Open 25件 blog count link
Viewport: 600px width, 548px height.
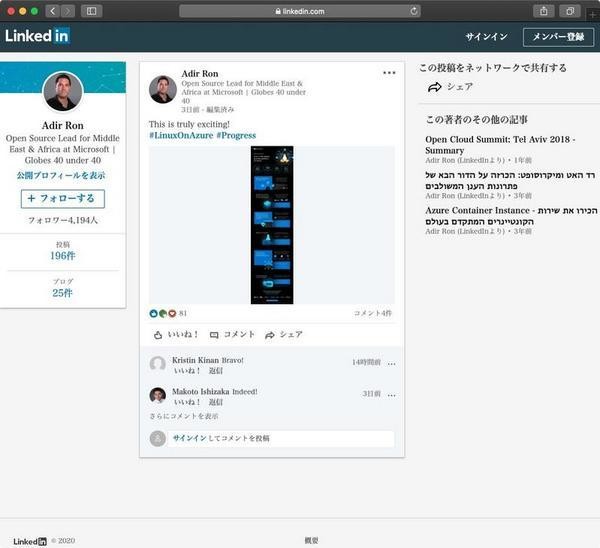pos(62,293)
